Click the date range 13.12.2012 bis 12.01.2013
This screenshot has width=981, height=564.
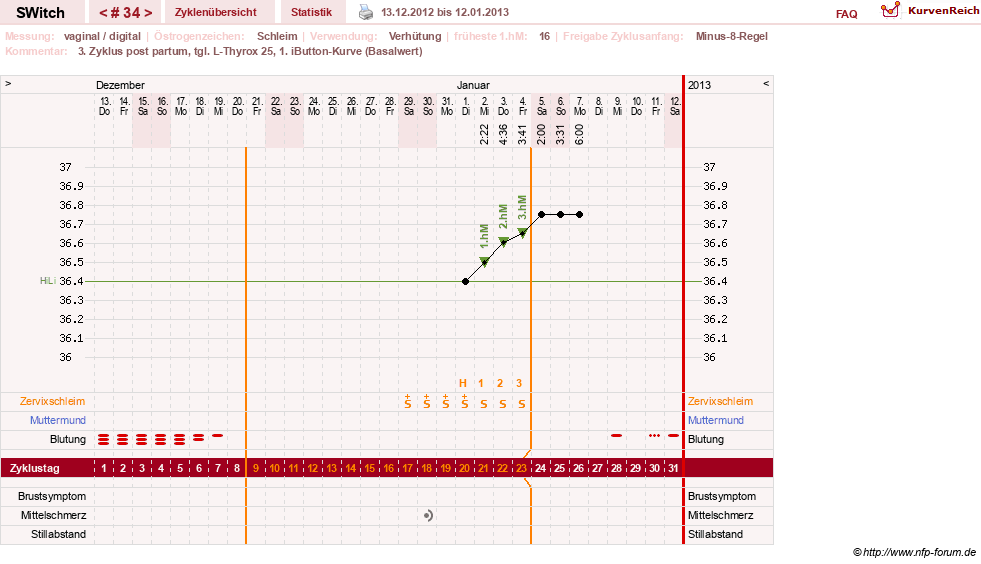(445, 12)
